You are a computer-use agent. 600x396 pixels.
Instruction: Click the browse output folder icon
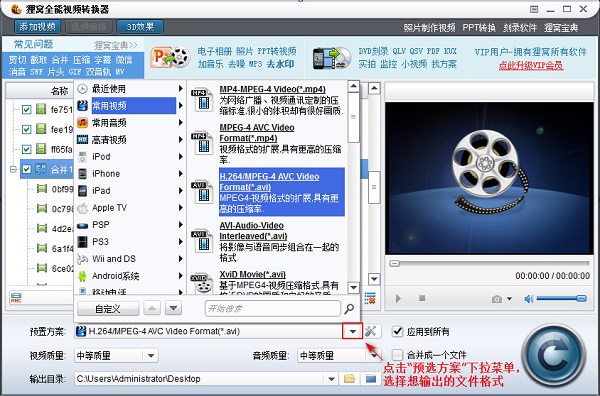tap(349, 379)
